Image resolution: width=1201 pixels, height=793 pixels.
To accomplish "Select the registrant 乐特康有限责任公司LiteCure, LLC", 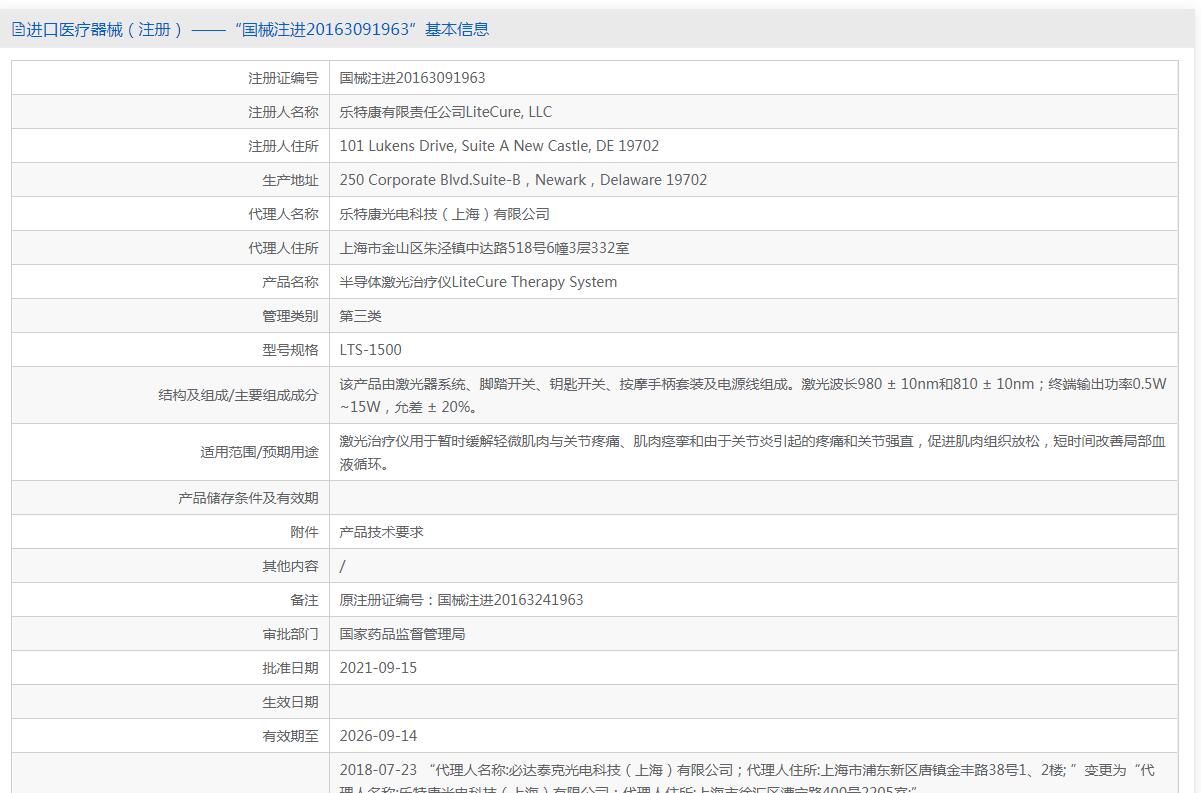I will [x=445, y=112].
